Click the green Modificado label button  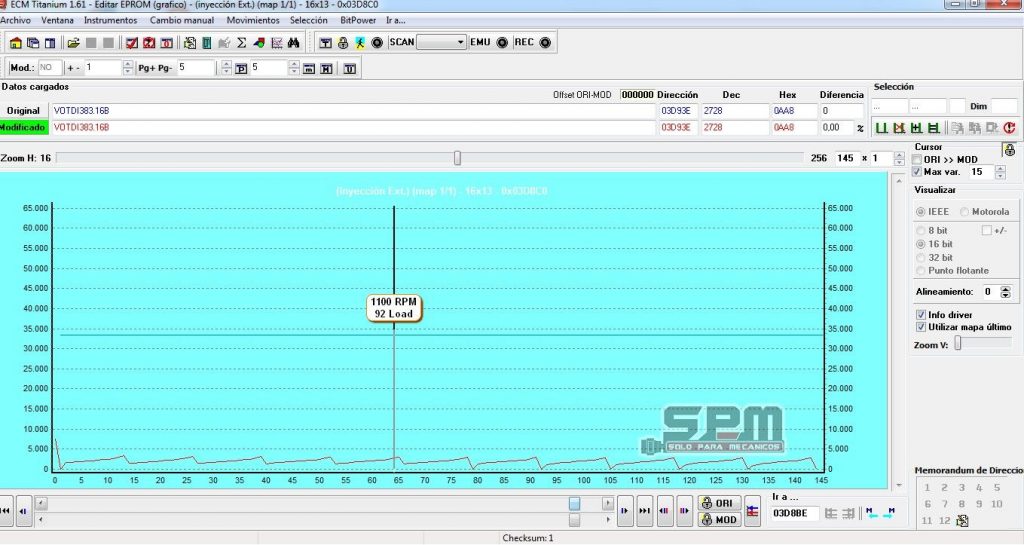(24, 127)
